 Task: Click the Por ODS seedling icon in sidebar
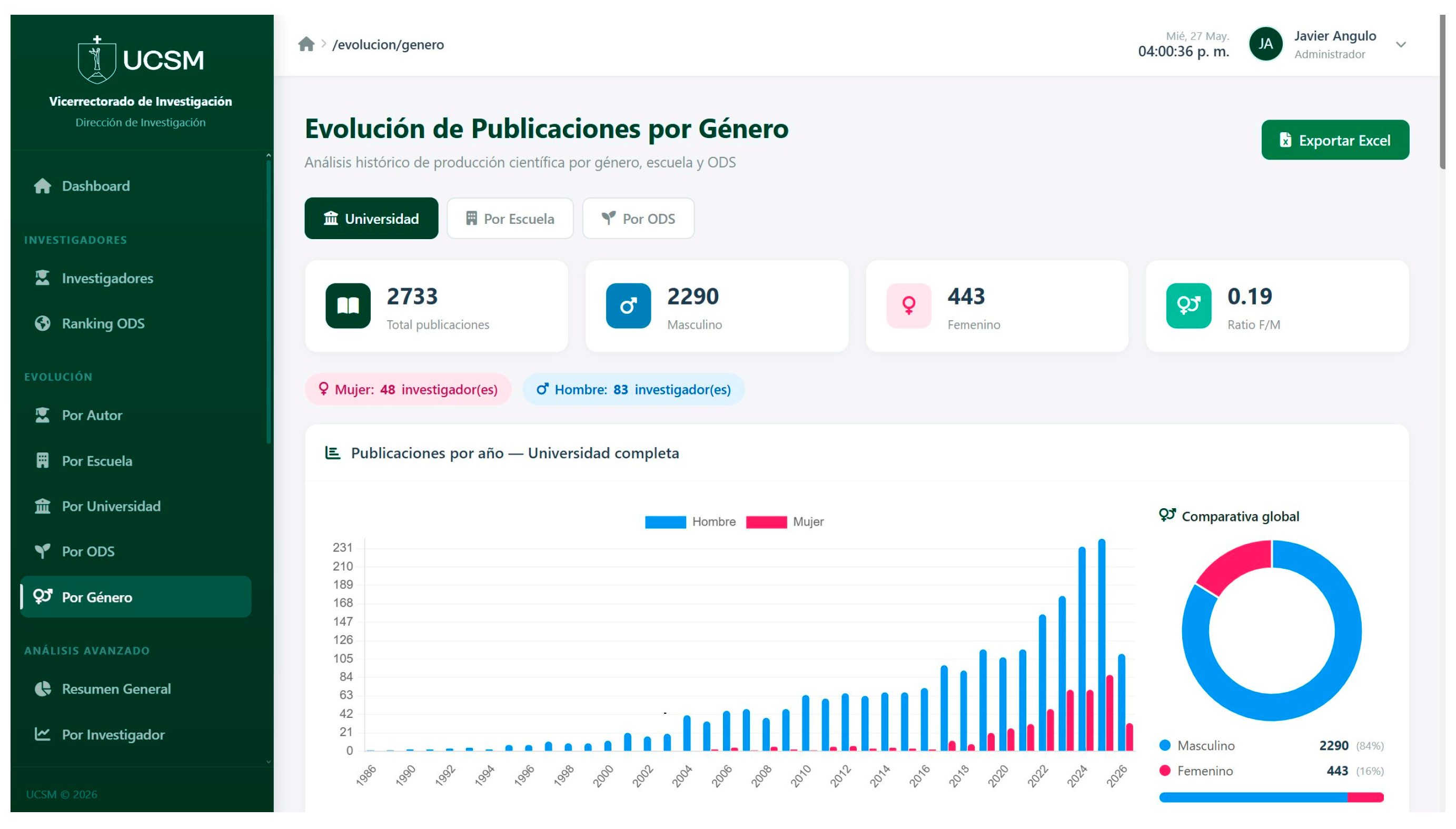coord(43,551)
